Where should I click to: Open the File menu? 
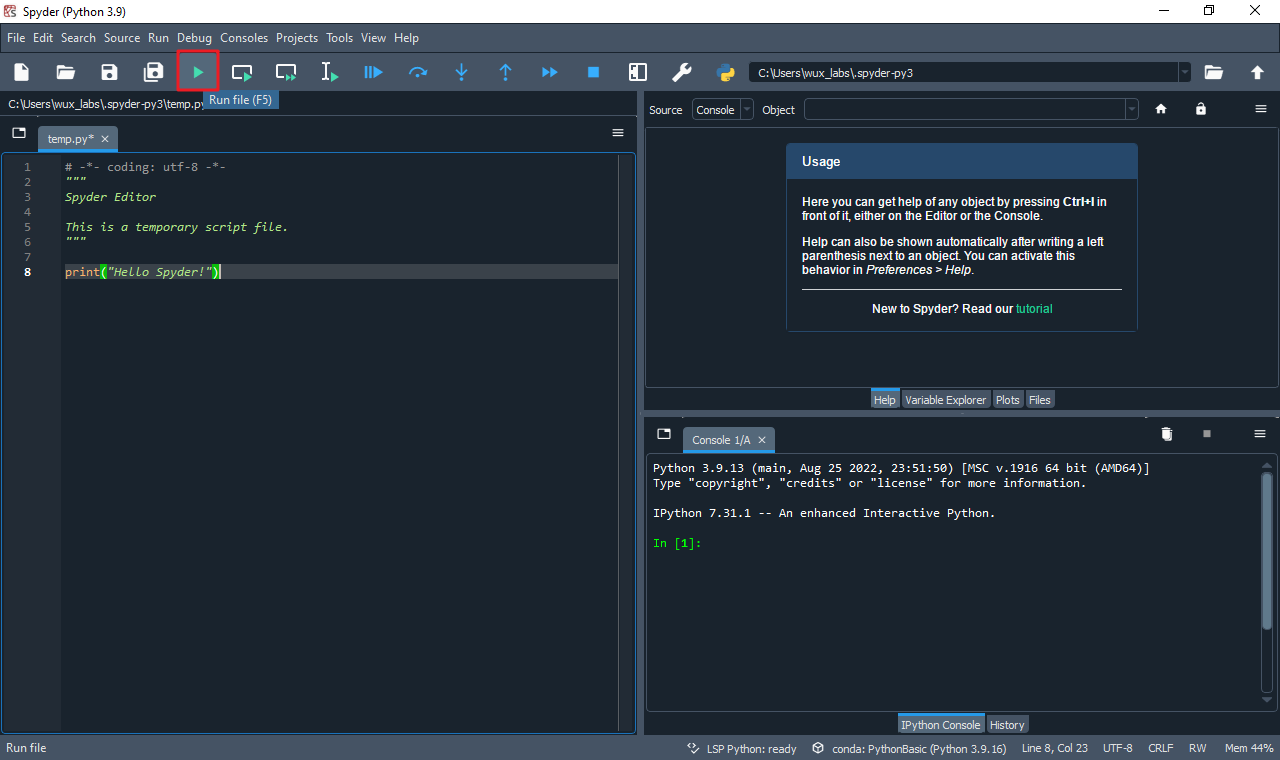pyautogui.click(x=16, y=38)
